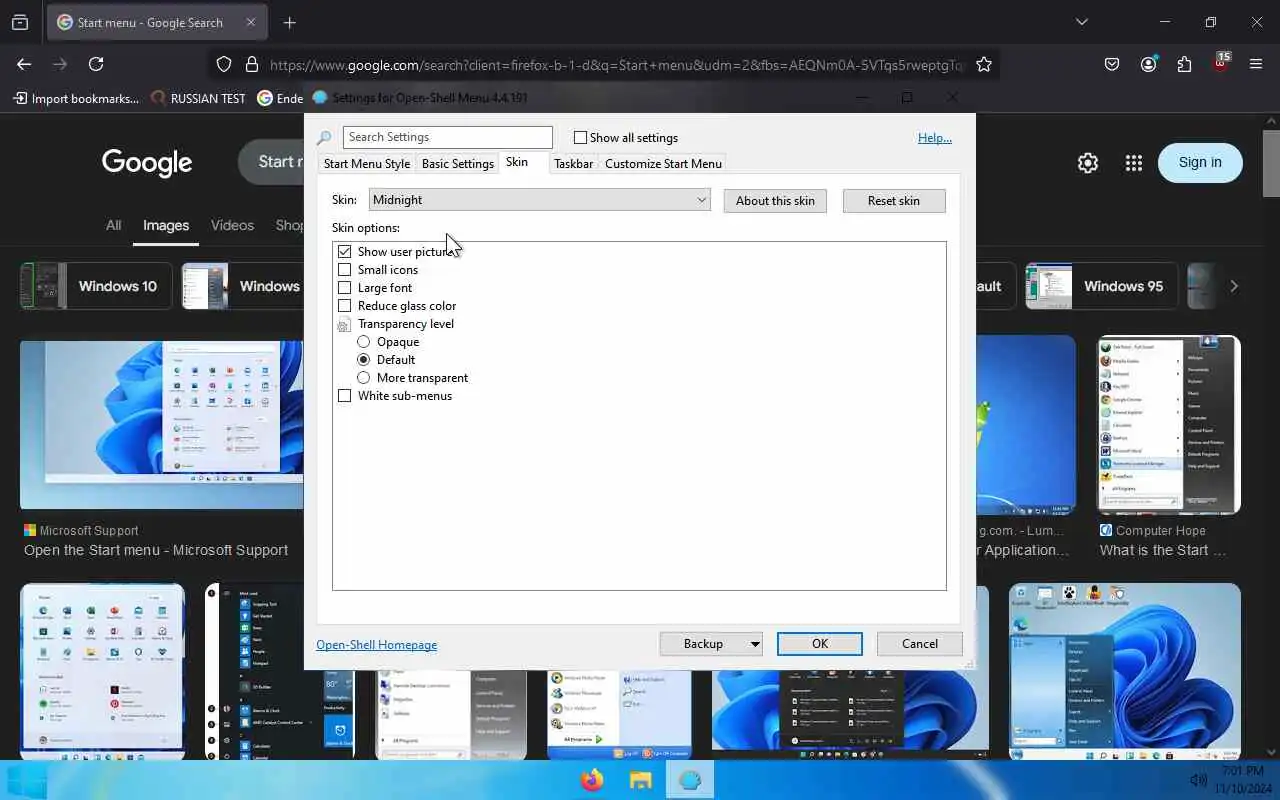Click the Firefox address bar URL
The image size is (1280, 800).
coord(616,64)
